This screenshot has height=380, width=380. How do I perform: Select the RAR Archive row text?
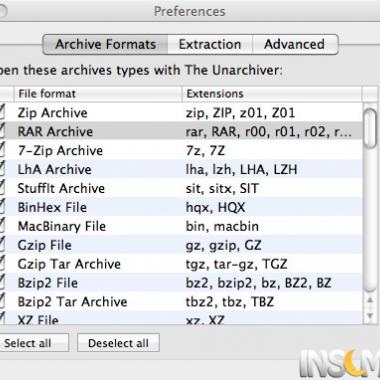point(55,132)
